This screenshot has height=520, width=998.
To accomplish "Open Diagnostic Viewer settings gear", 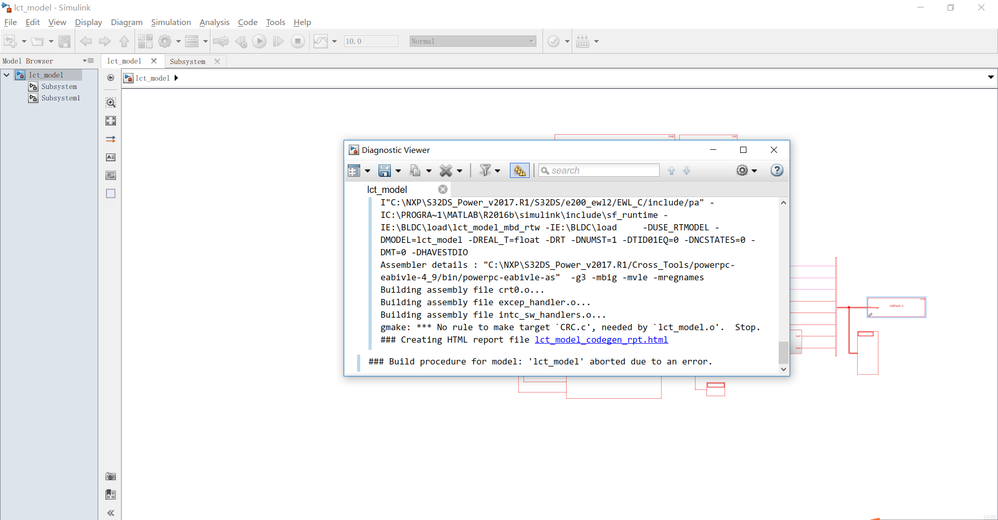I will [742, 171].
